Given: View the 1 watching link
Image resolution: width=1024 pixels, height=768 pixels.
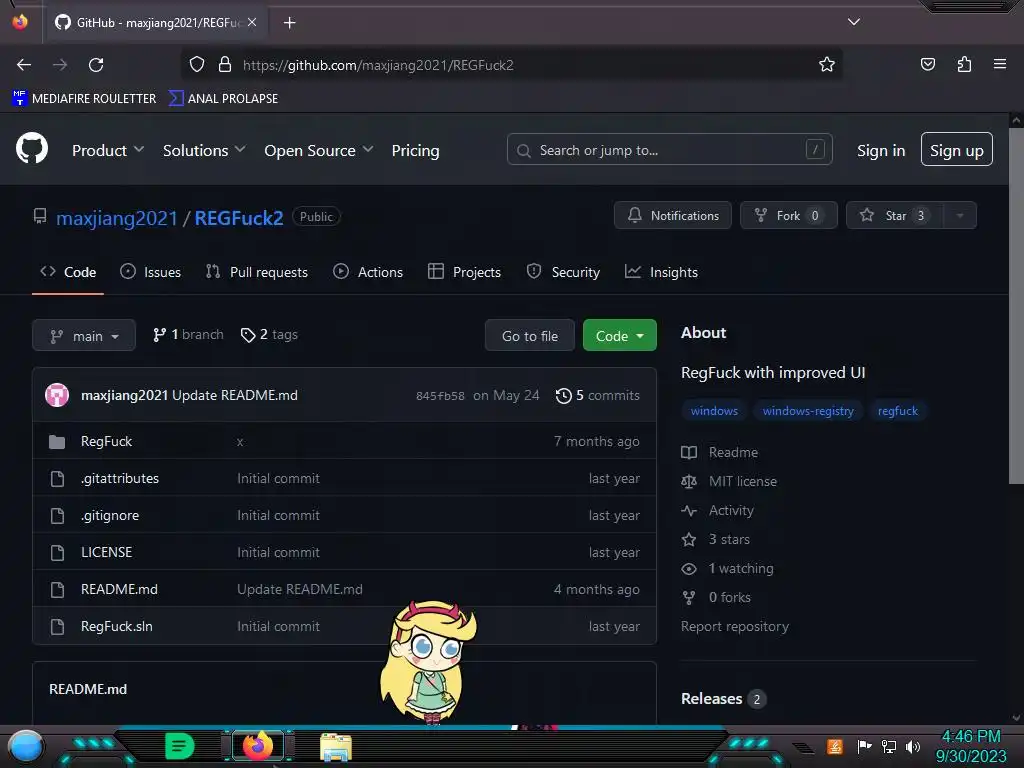Looking at the screenshot, I should 728,568.
